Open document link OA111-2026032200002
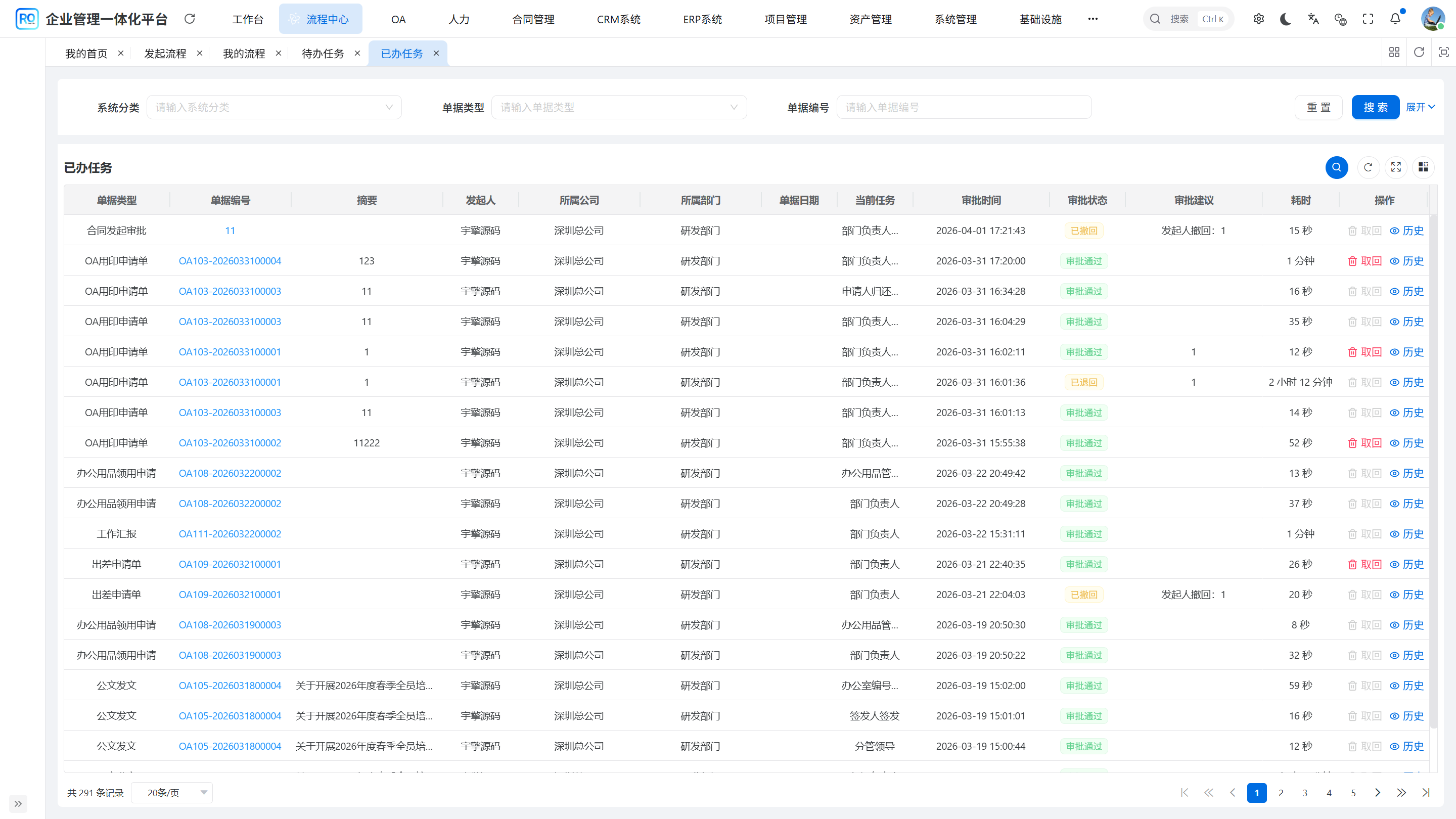Viewport: 1456px width, 819px height. pos(230,534)
